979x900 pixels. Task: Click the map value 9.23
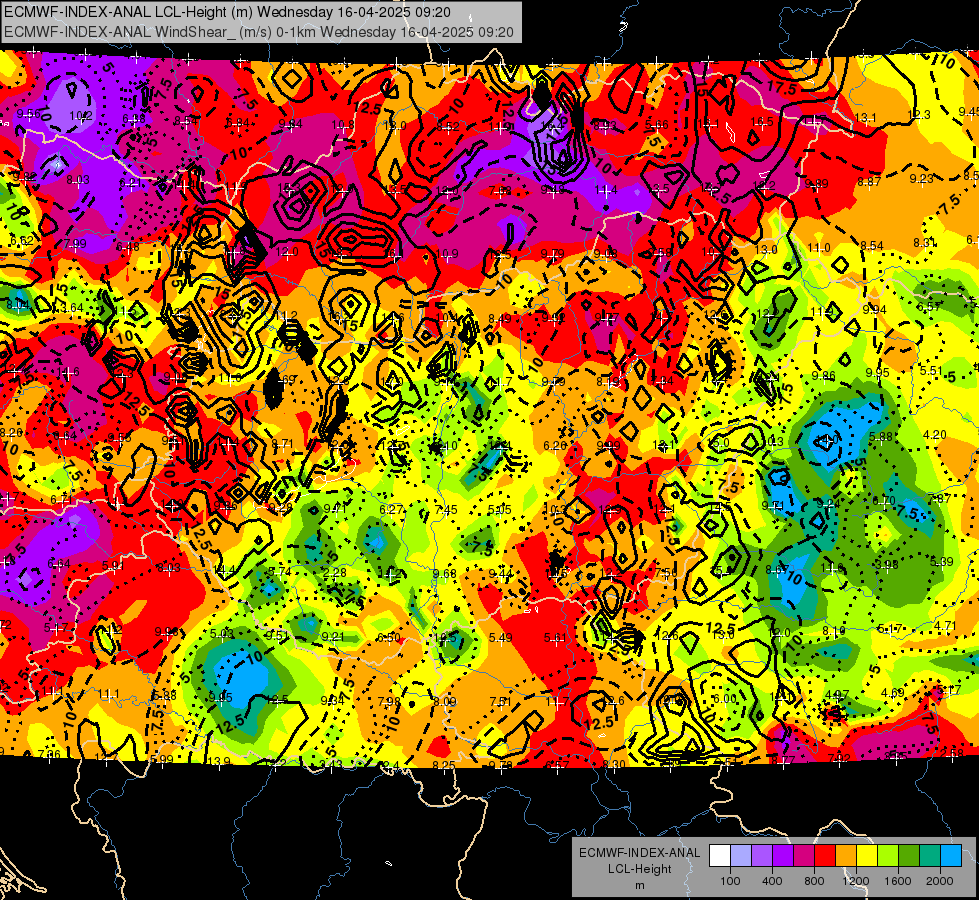(921, 179)
